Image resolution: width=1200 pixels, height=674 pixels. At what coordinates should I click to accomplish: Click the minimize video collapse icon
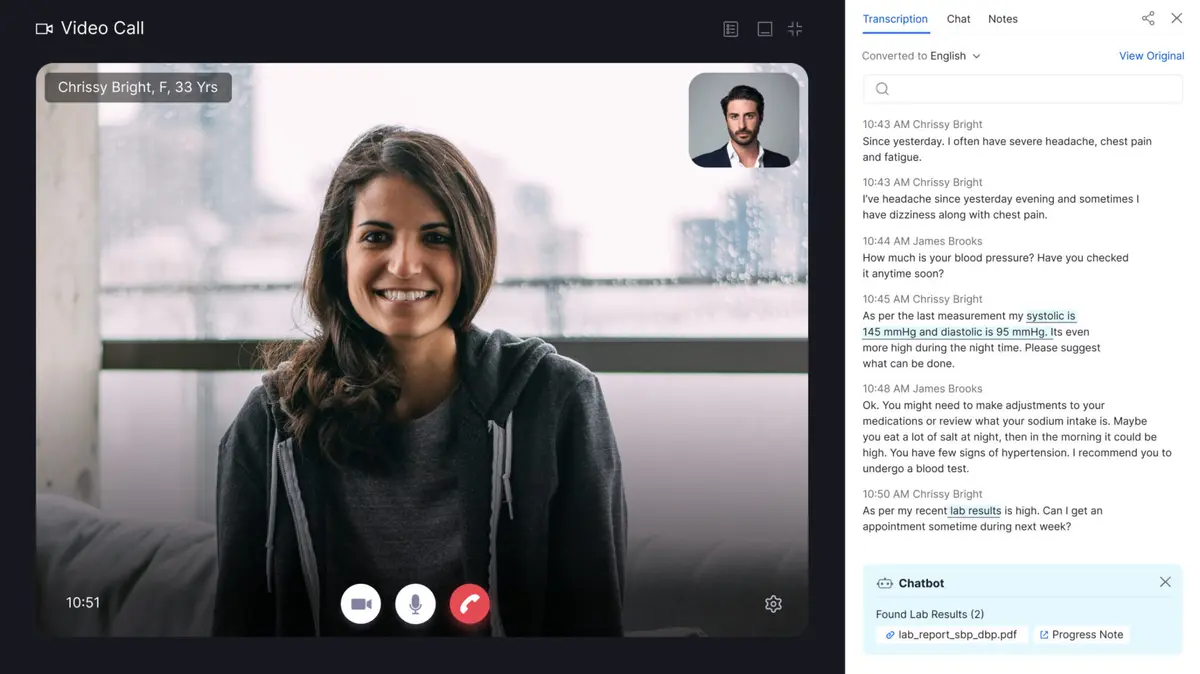tap(795, 29)
